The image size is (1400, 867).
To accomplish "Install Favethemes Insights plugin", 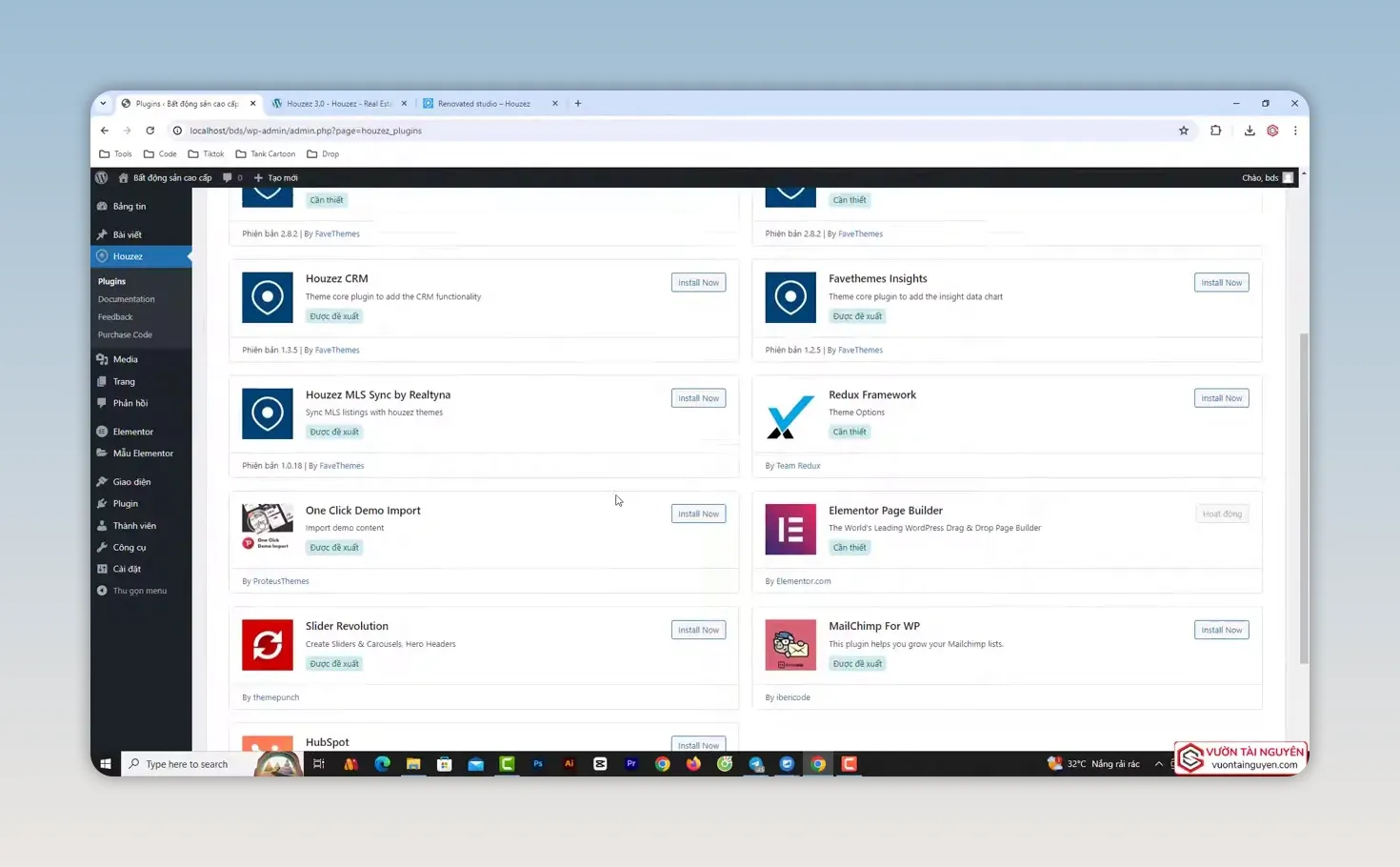I will pos(1221,282).
